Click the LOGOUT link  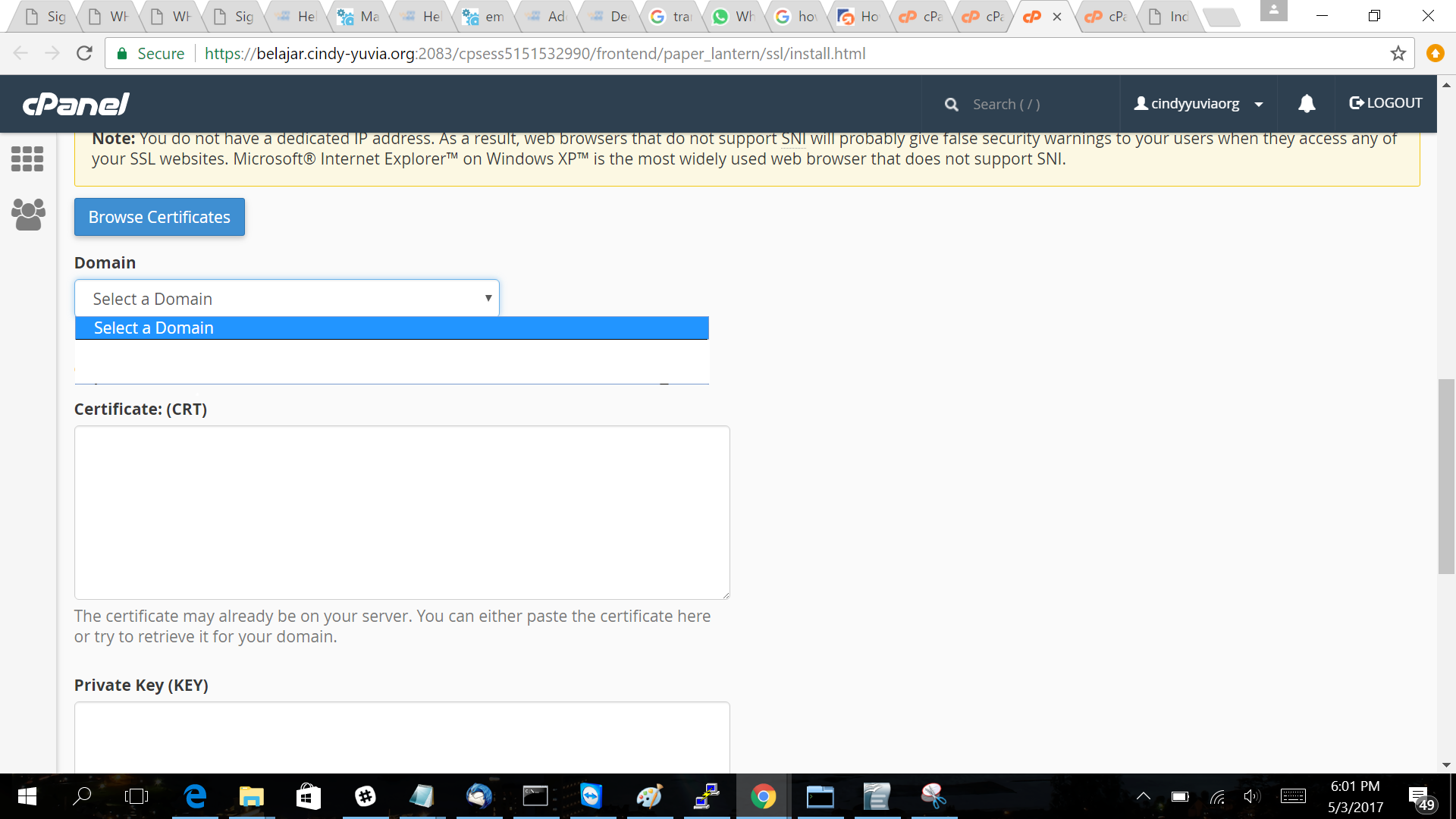1385,103
